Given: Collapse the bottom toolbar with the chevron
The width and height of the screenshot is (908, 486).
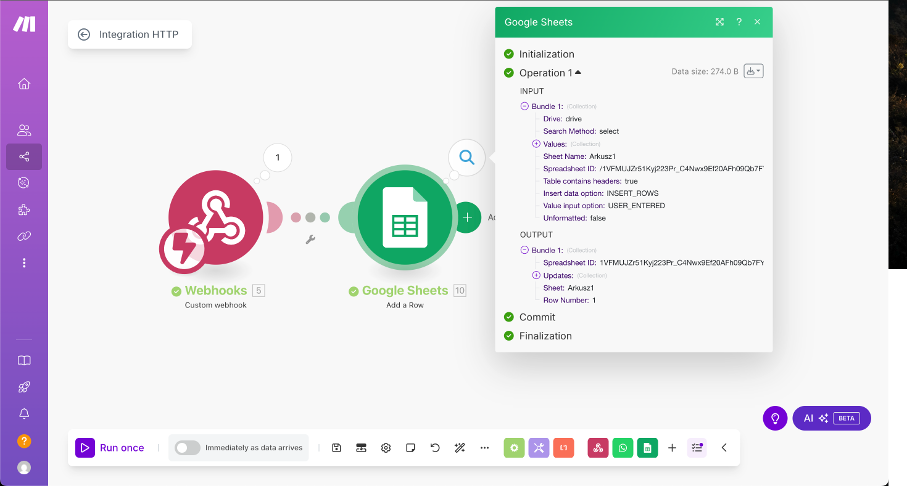Looking at the screenshot, I should (724, 448).
